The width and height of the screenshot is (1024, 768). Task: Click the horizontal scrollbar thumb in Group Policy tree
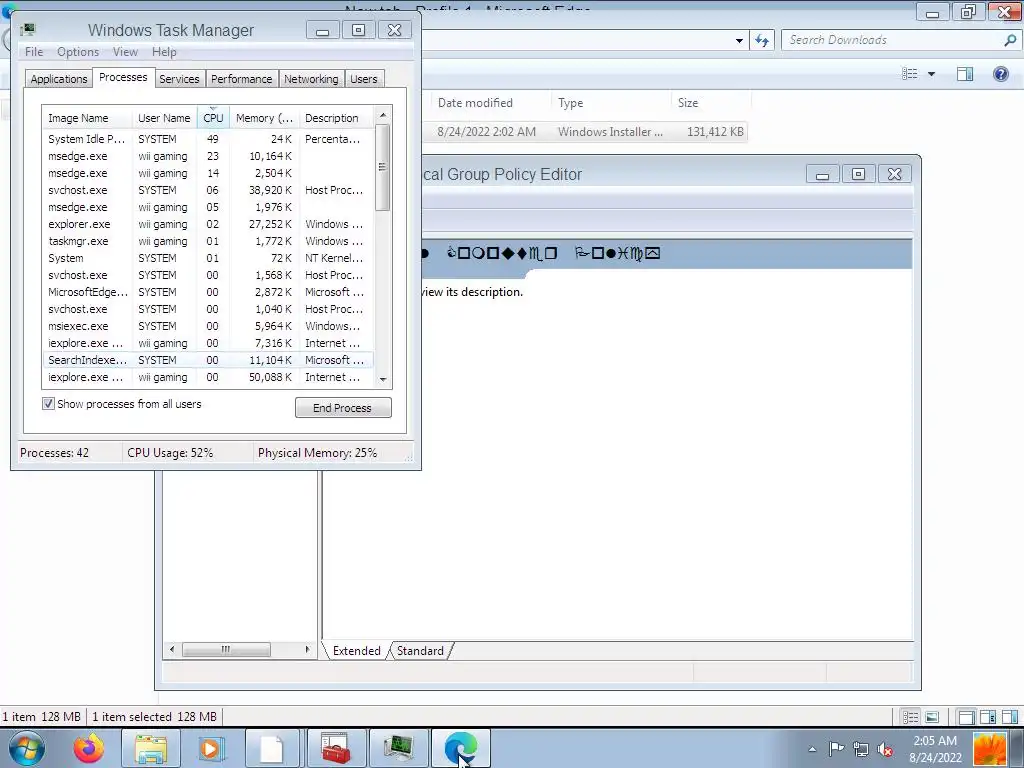pyautogui.click(x=226, y=649)
